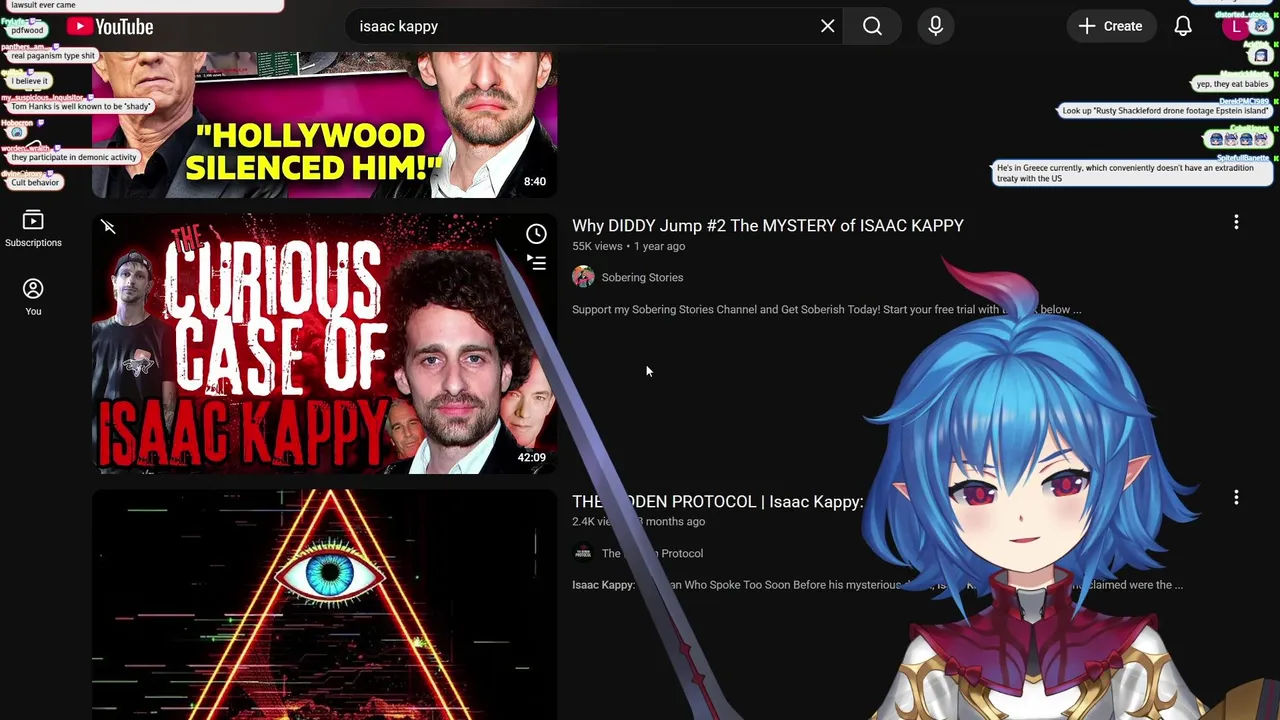1280x720 pixels.
Task: Open more options for Why DIDDY Jump video
Action: coord(1236,222)
